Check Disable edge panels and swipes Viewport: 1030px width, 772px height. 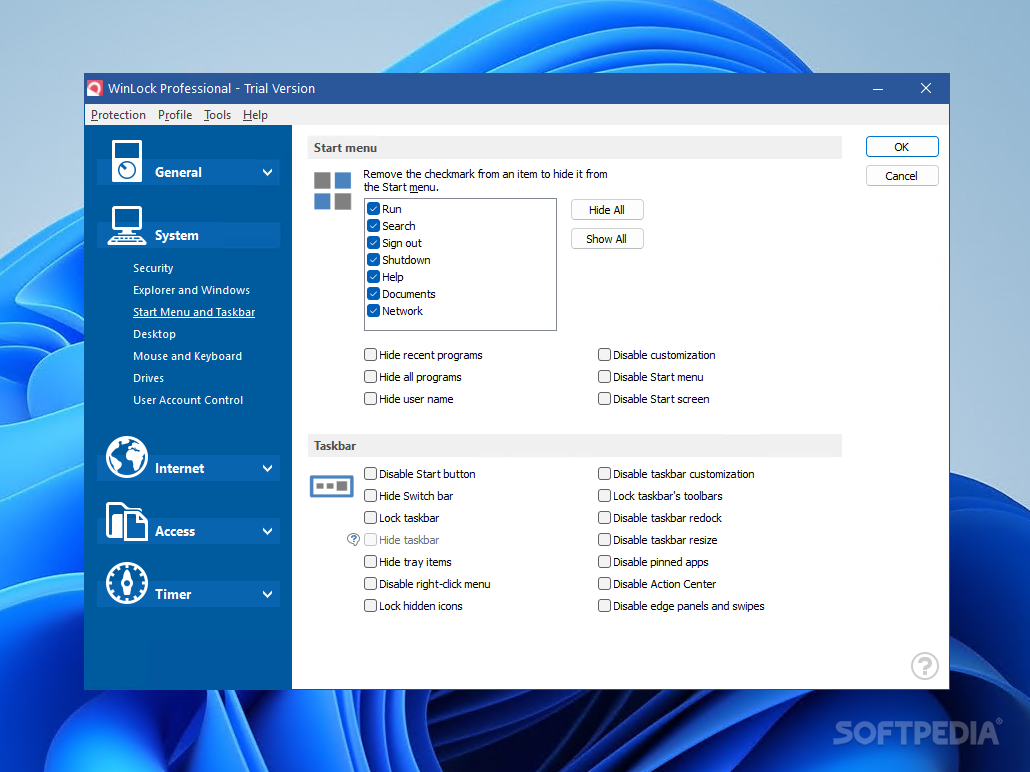coord(604,606)
